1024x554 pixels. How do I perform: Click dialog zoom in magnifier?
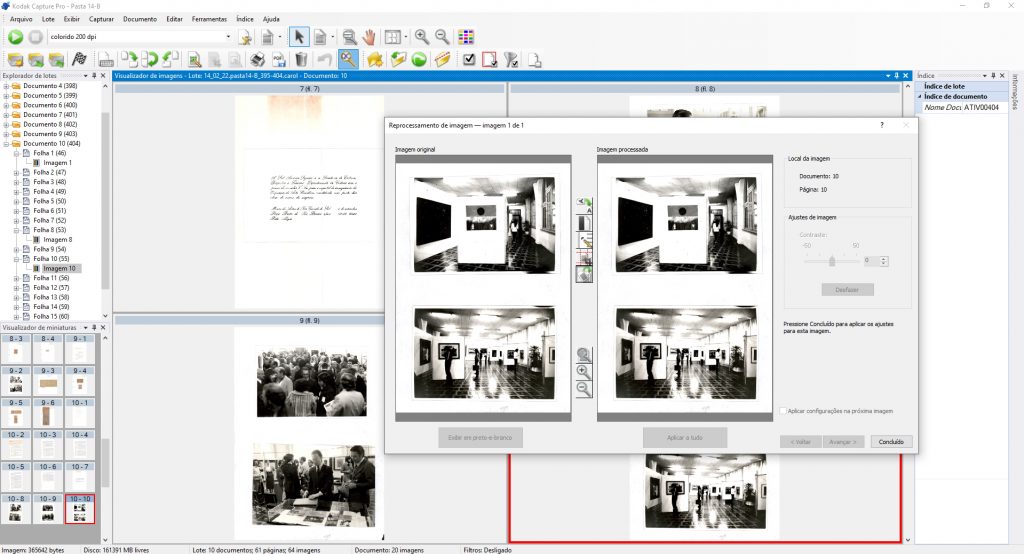click(x=584, y=372)
